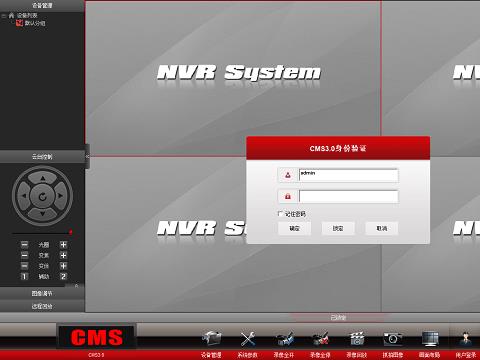Open user login person icon
The width and height of the screenshot is (480, 360).
(x=466, y=339)
